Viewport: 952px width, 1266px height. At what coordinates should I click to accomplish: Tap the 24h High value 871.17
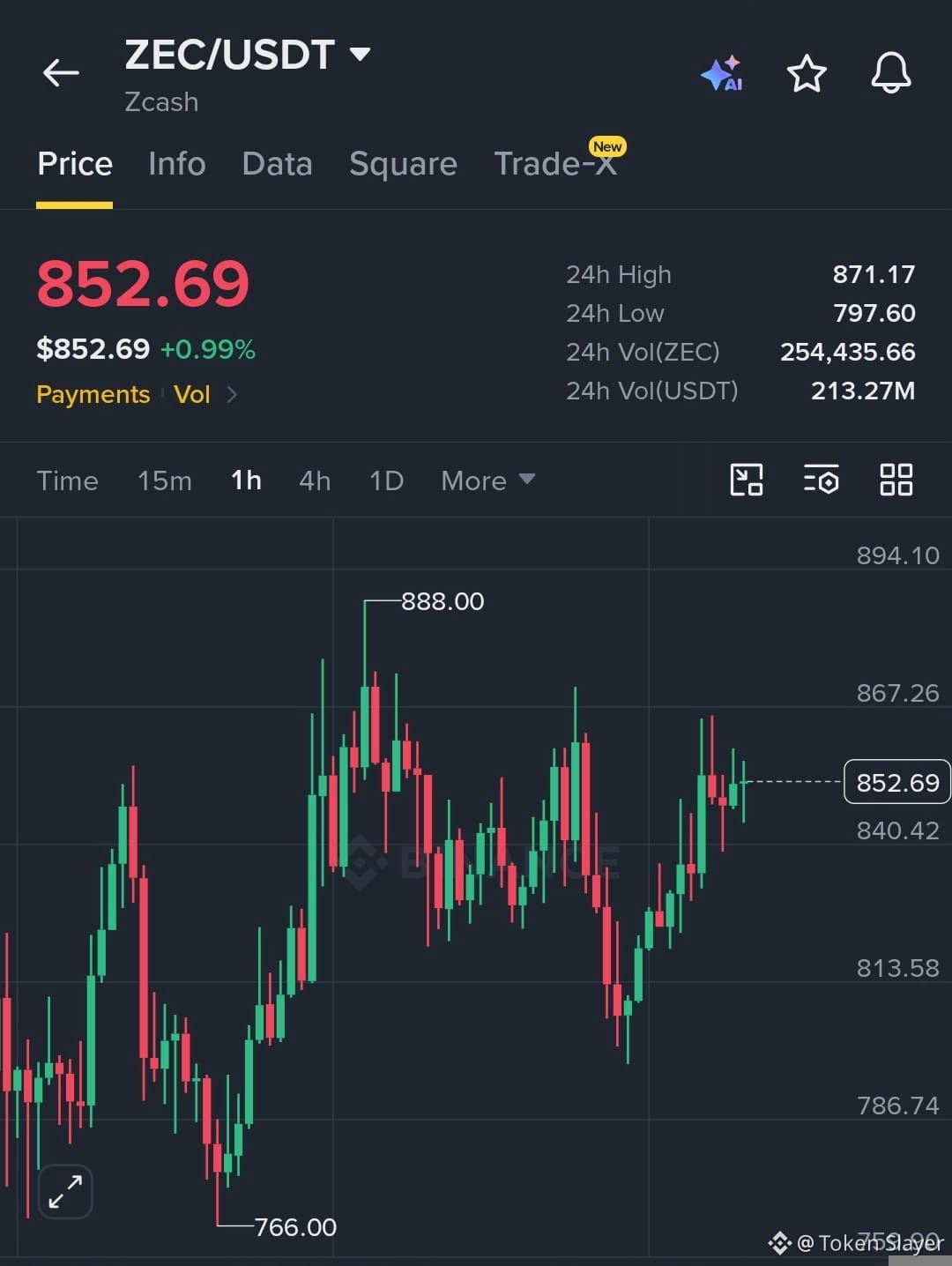(x=874, y=274)
